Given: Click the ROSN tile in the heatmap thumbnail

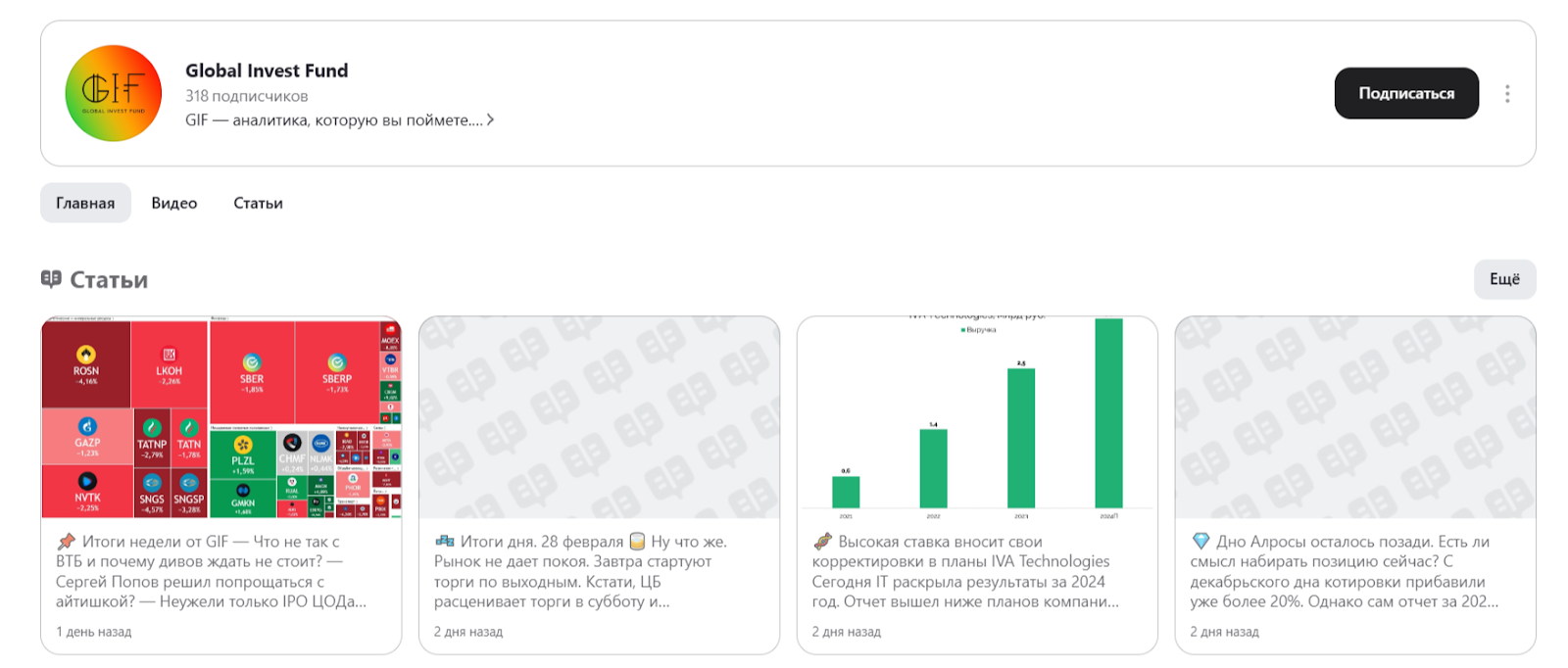Looking at the screenshot, I should pyautogui.click(x=86, y=362).
